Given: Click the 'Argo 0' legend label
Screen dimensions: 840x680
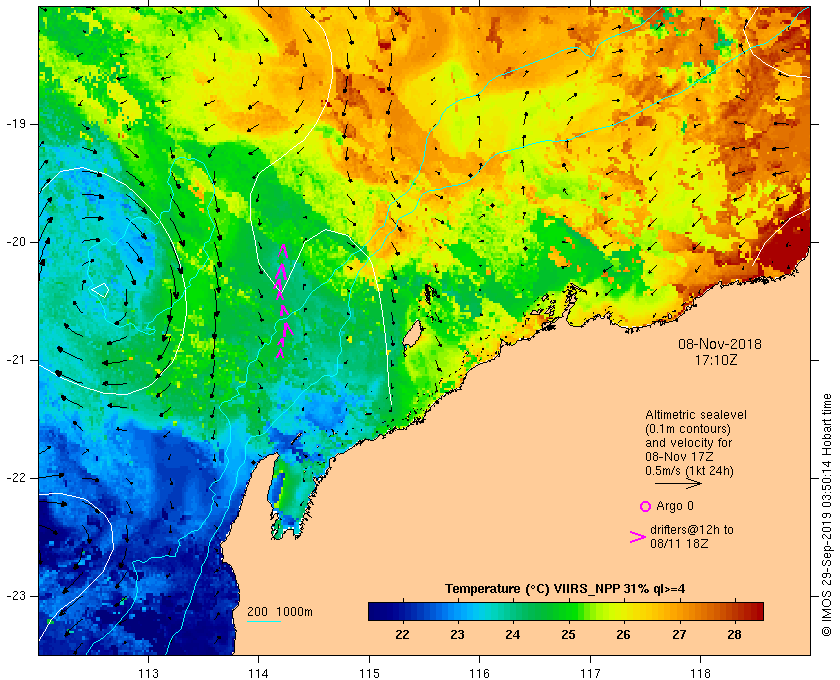Looking at the screenshot, I should 674,506.
